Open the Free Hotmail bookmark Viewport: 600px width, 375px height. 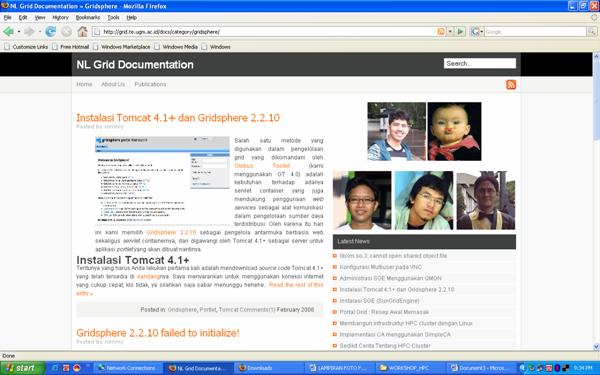pos(71,47)
